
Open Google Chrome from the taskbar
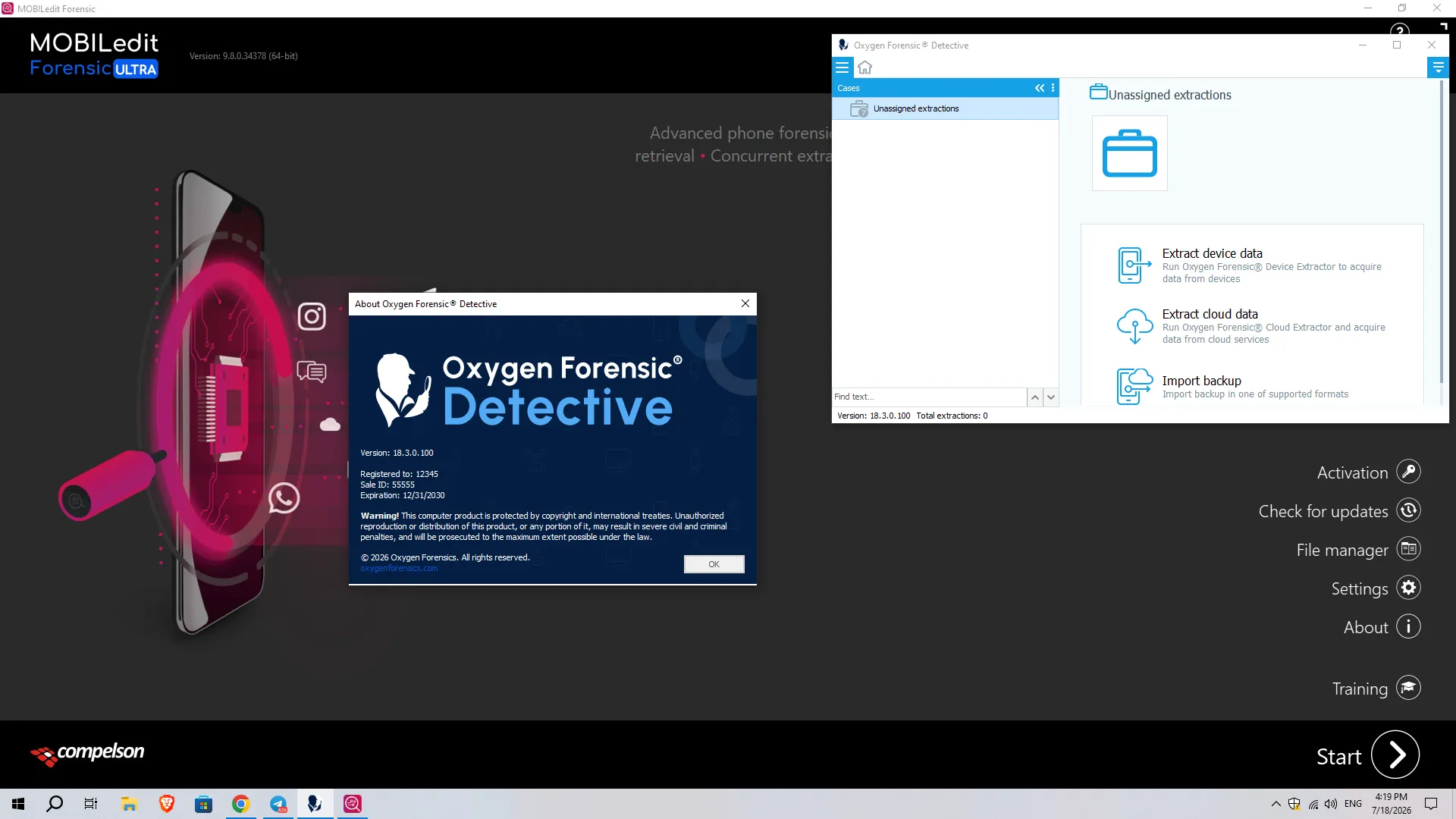coord(240,804)
